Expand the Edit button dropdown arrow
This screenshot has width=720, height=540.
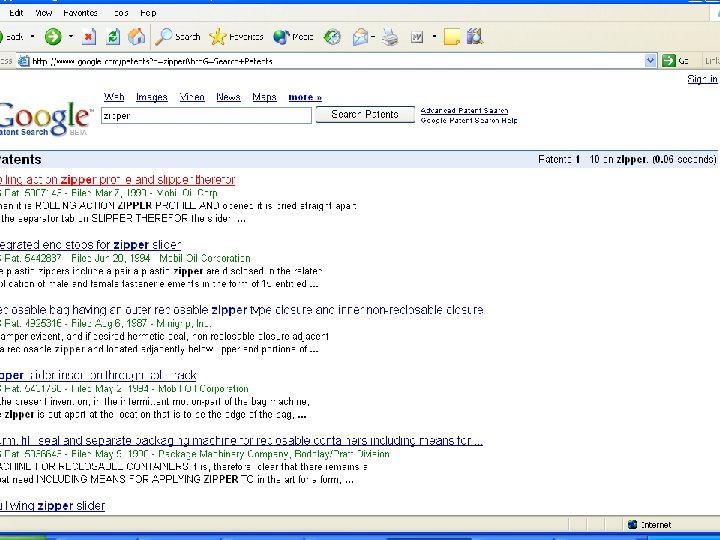pos(434,36)
